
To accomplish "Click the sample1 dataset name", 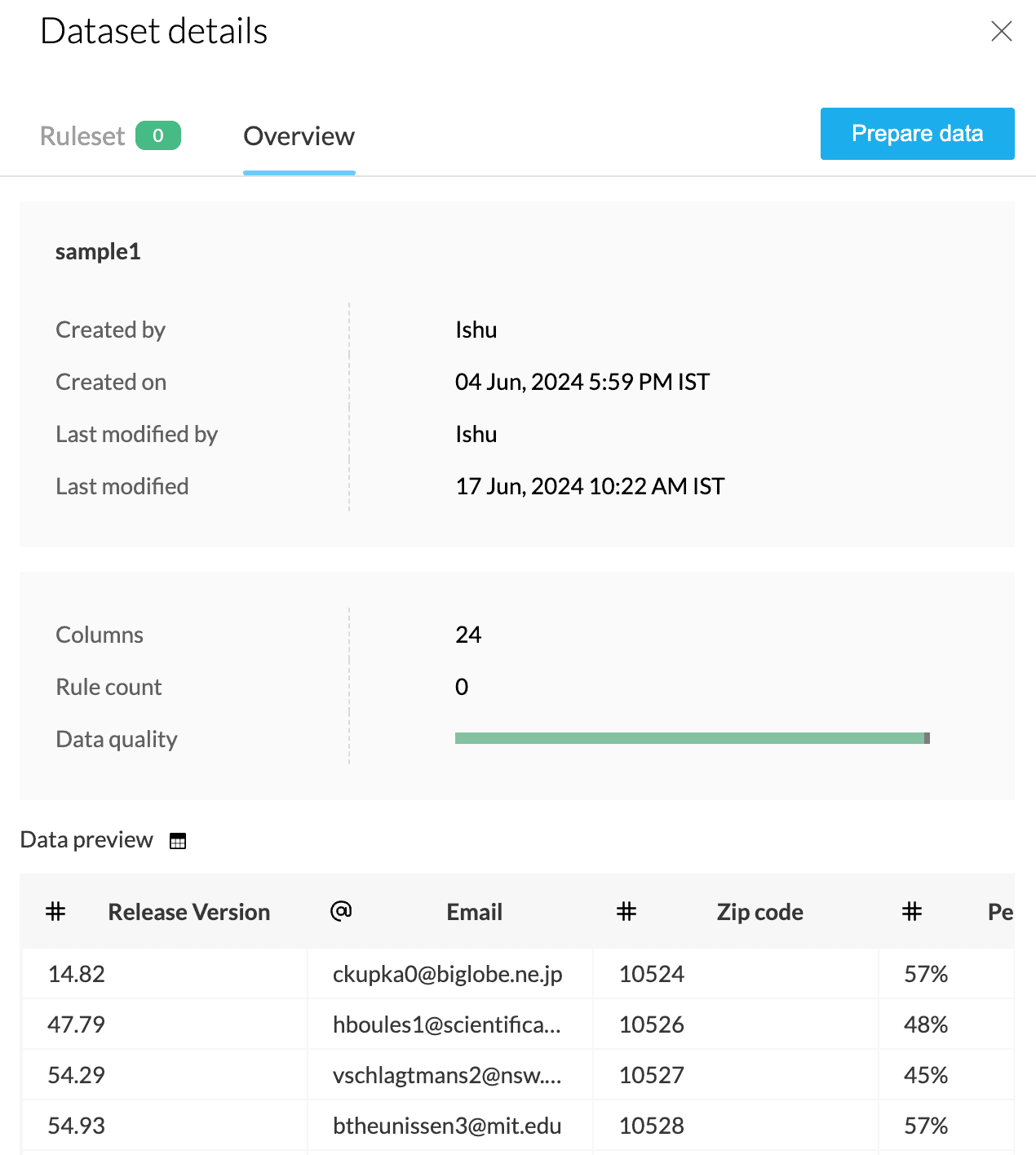I will pyautogui.click(x=98, y=251).
